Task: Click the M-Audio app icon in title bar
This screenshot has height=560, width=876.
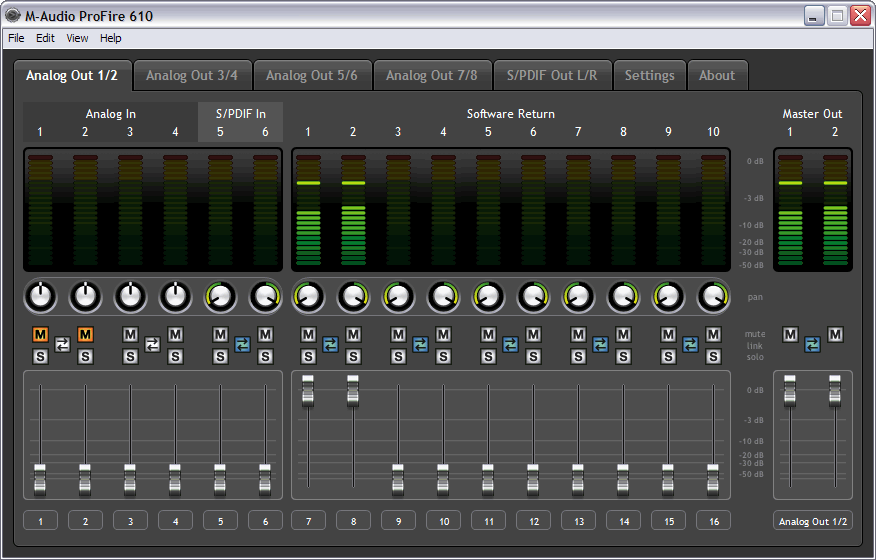Action: click(12, 16)
